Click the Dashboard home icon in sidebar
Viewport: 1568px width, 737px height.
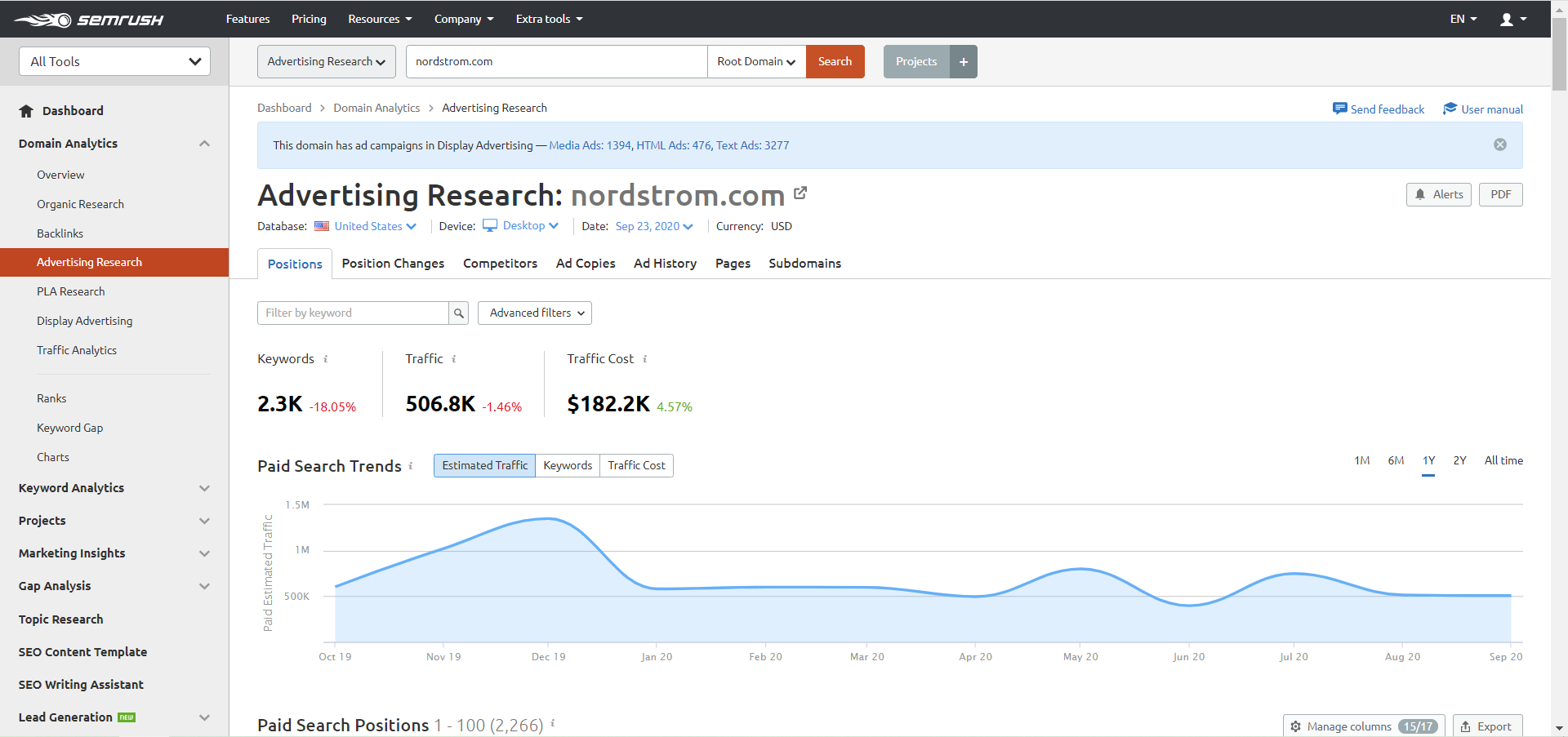(x=26, y=111)
